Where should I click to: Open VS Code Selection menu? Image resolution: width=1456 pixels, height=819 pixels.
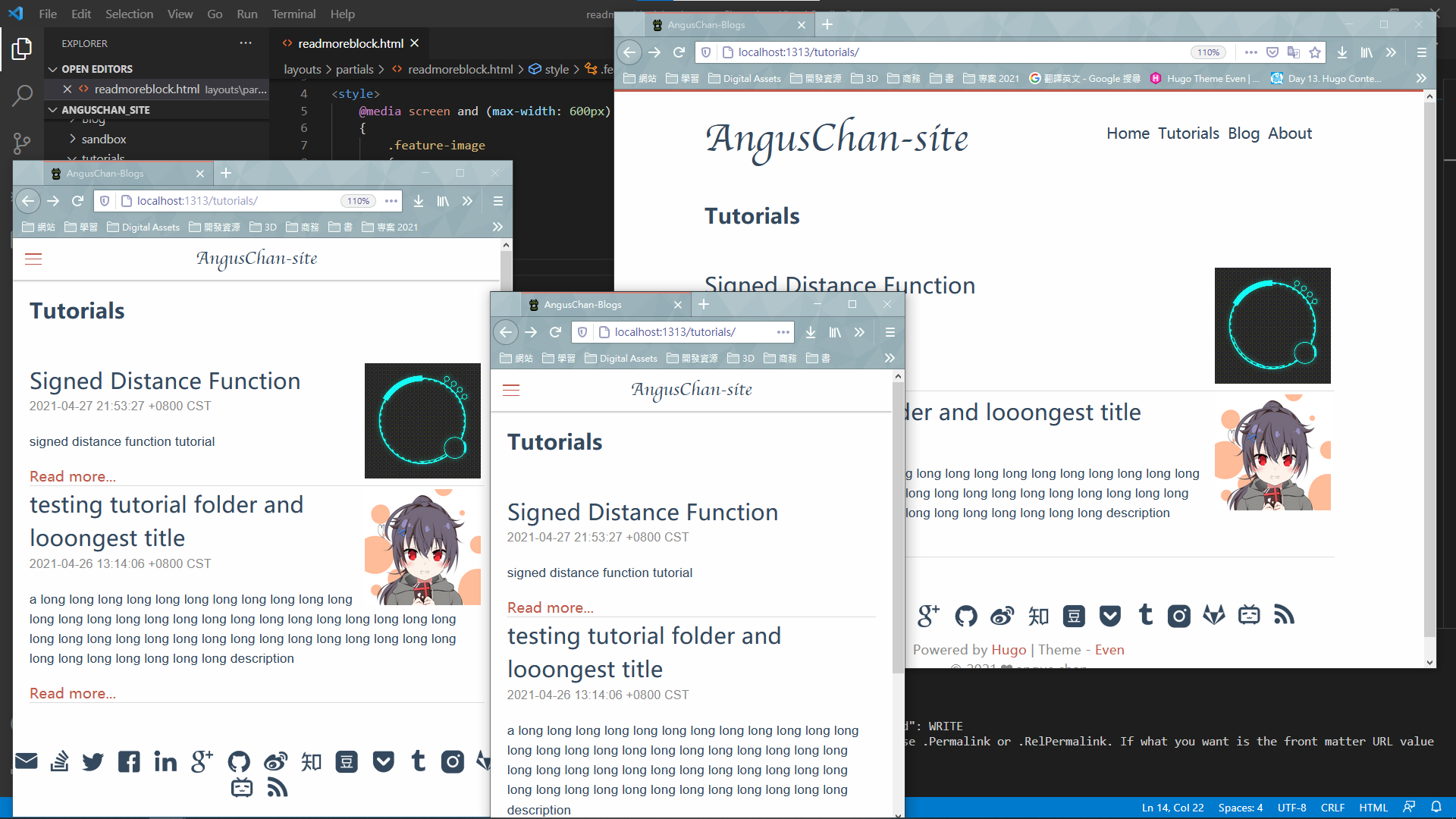click(129, 14)
